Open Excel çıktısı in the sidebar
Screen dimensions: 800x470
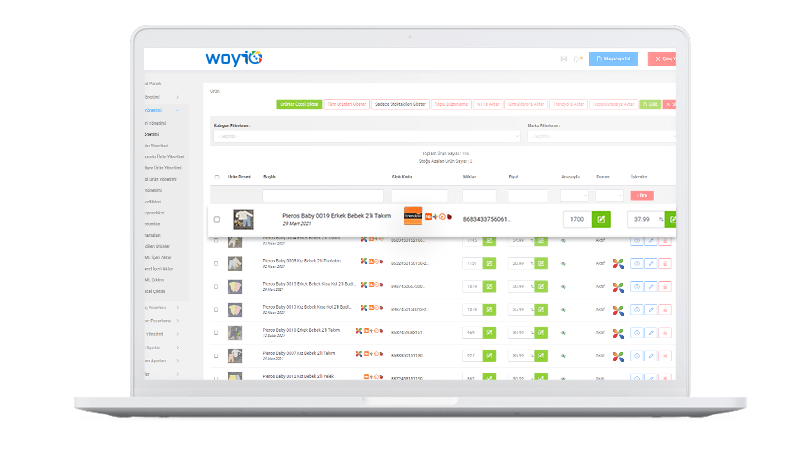click(x=155, y=291)
